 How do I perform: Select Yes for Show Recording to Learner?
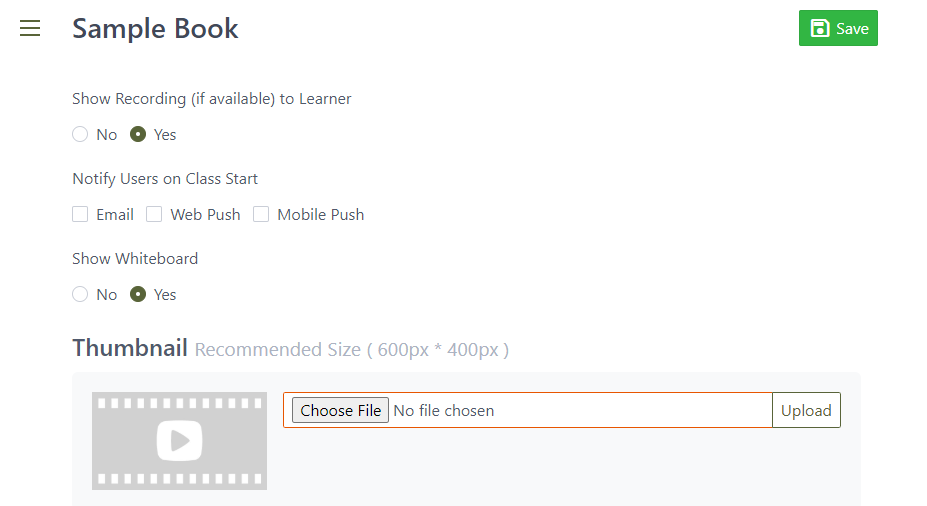pyautogui.click(x=139, y=135)
